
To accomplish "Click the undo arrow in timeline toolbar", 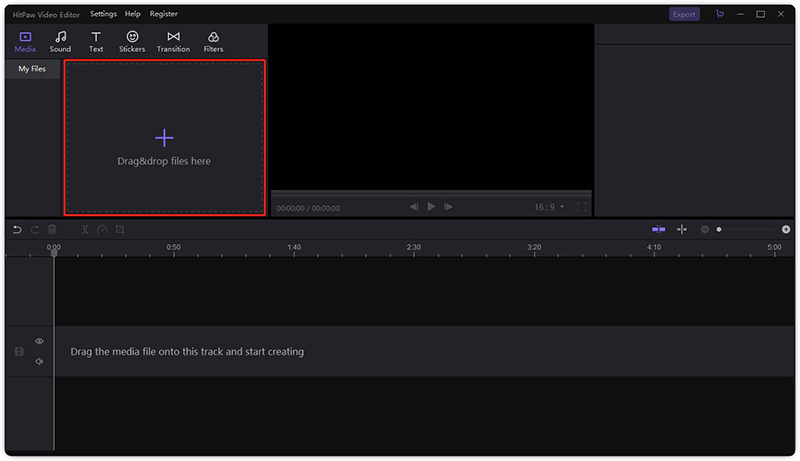I will tap(17, 229).
